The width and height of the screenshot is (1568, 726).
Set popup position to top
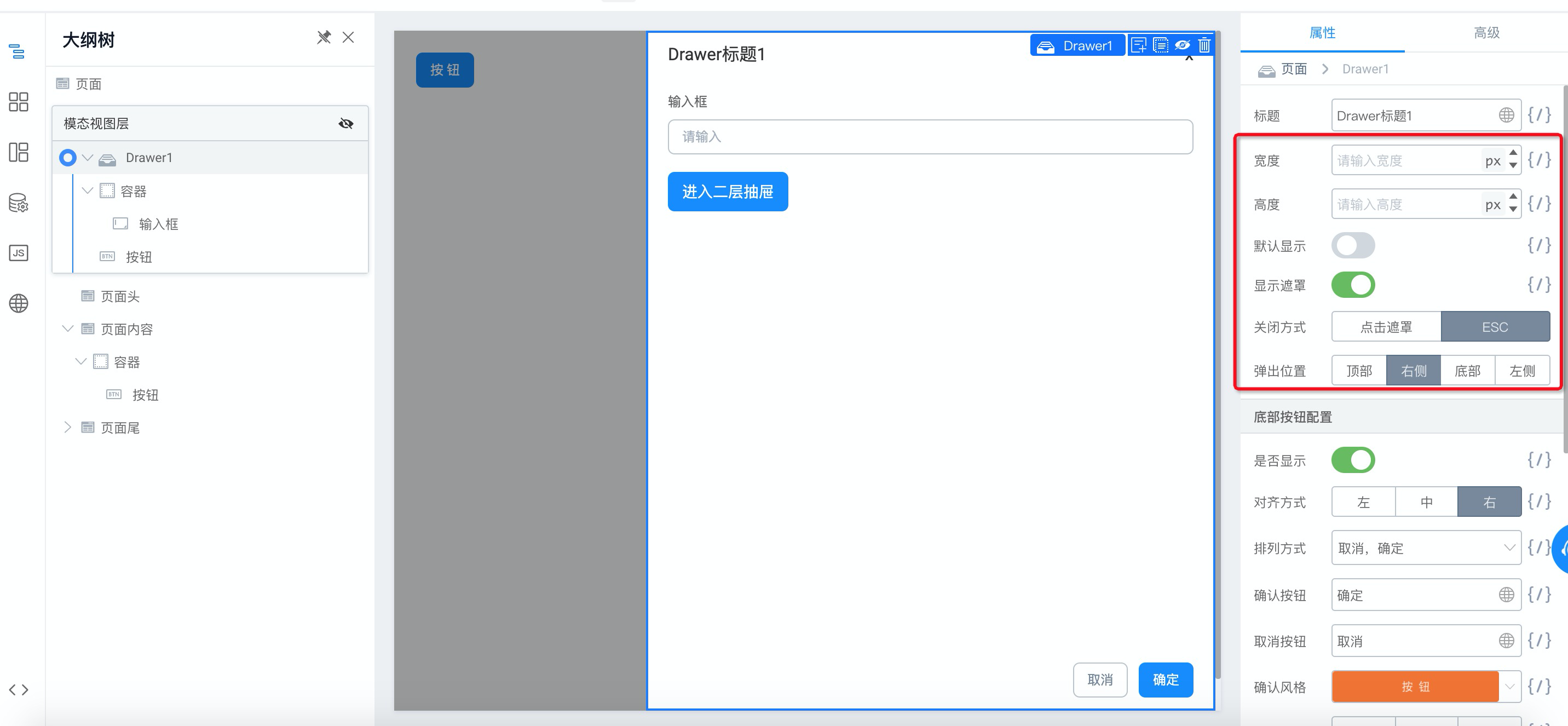(x=1359, y=371)
